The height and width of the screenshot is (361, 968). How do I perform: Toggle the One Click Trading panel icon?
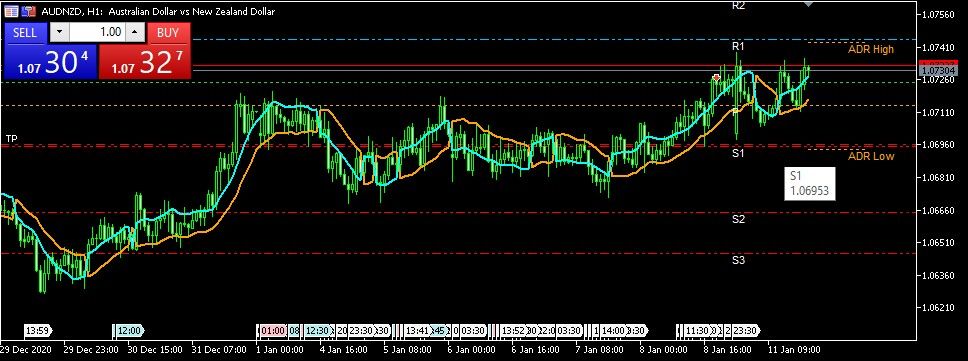click(28, 11)
